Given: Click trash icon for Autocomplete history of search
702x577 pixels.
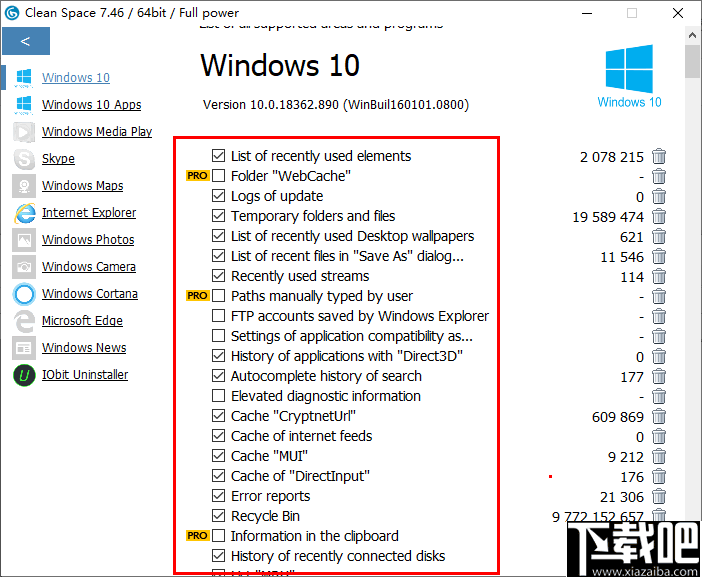Looking at the screenshot, I should click(659, 376).
